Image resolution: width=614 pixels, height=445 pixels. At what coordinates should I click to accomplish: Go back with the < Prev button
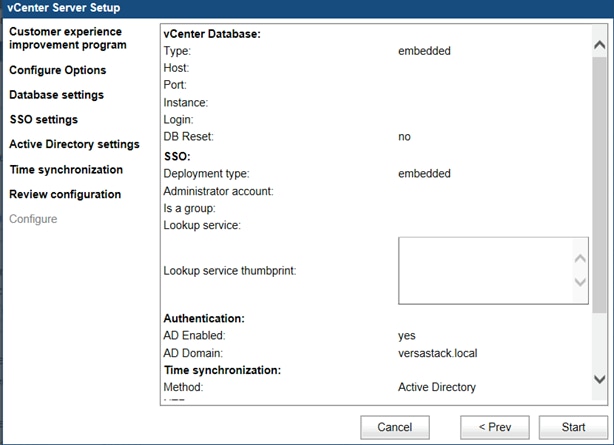(x=494, y=427)
